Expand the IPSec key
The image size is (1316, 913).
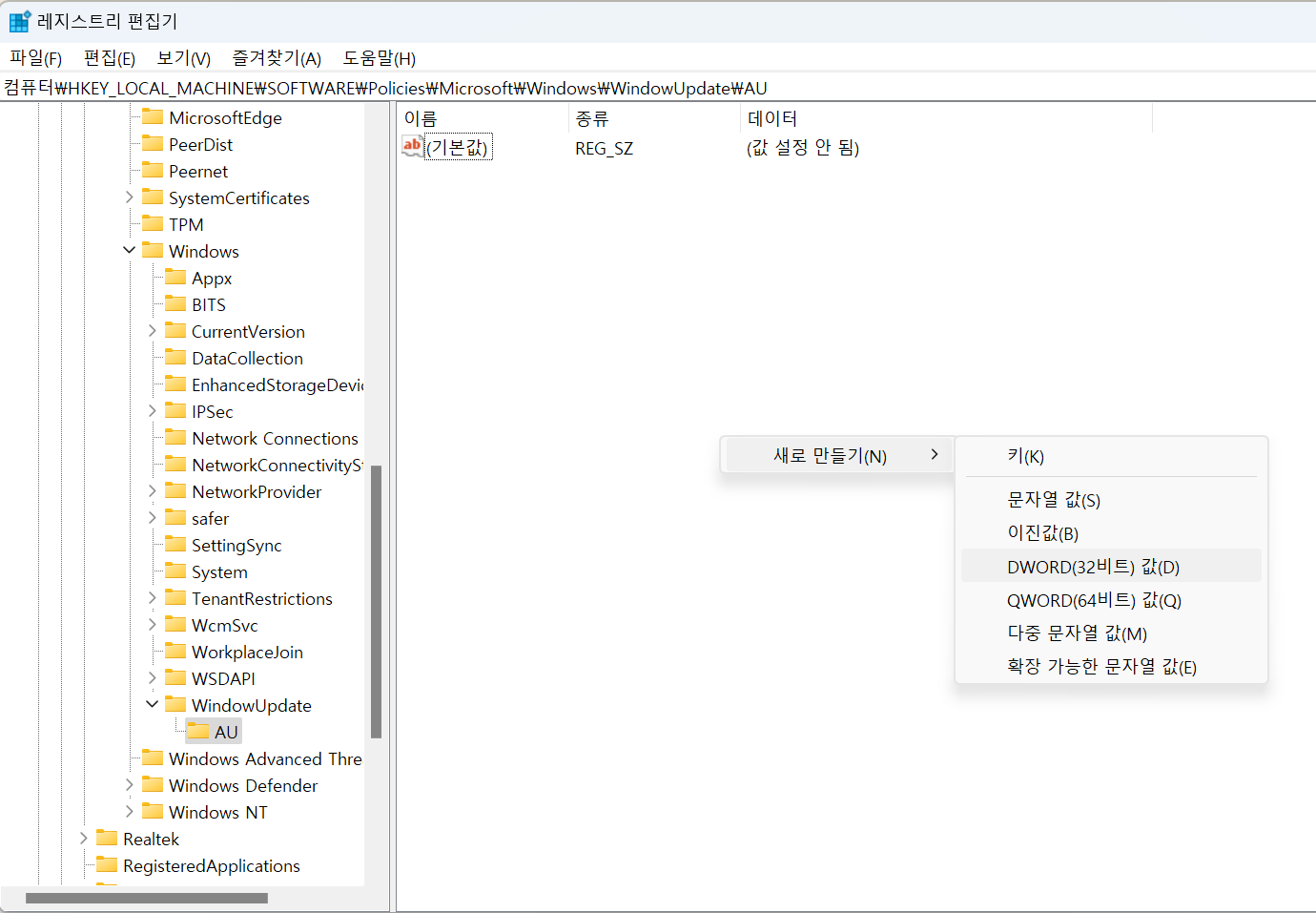click(x=152, y=411)
